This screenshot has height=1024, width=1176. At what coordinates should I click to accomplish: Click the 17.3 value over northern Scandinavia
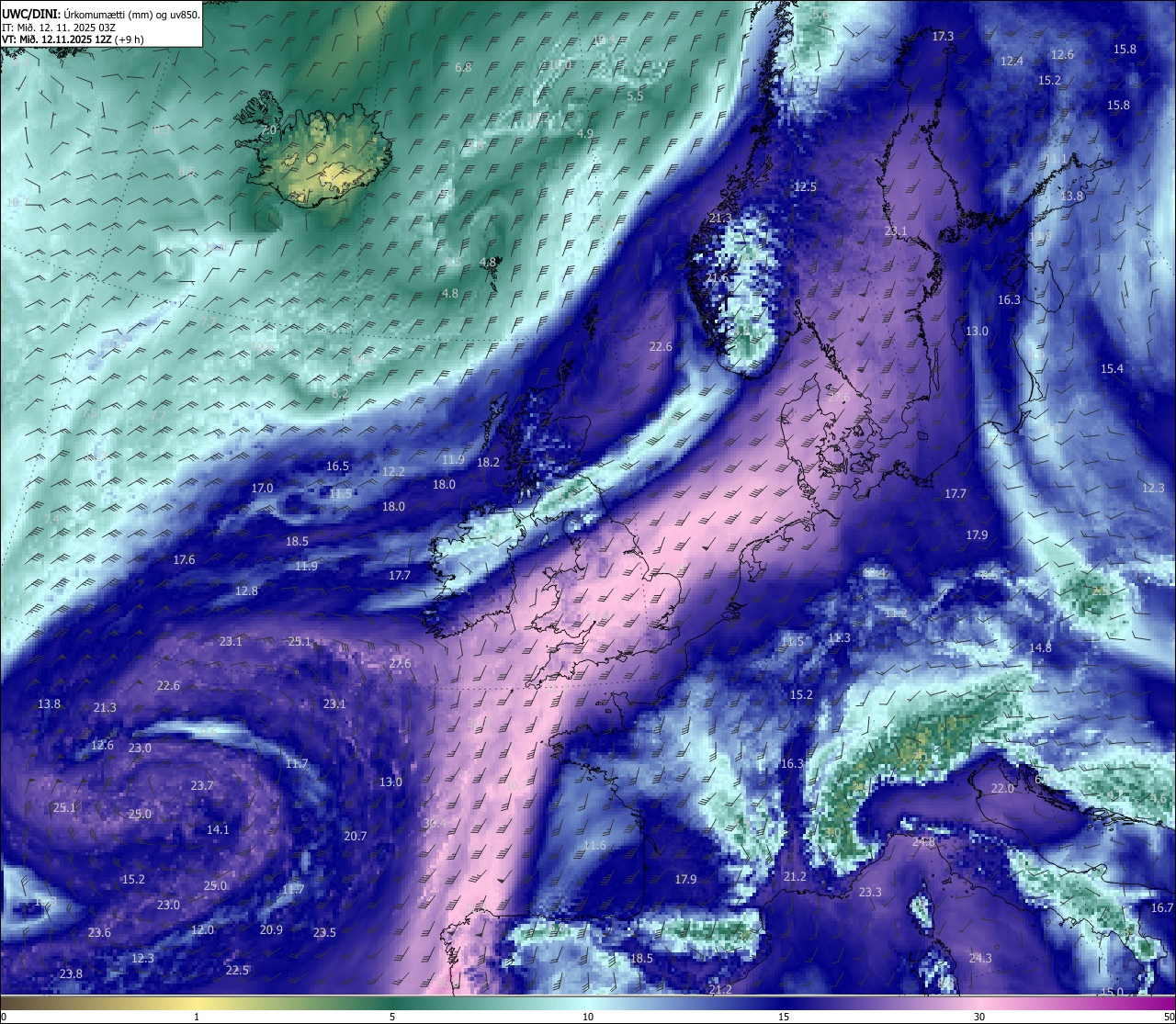(x=943, y=36)
